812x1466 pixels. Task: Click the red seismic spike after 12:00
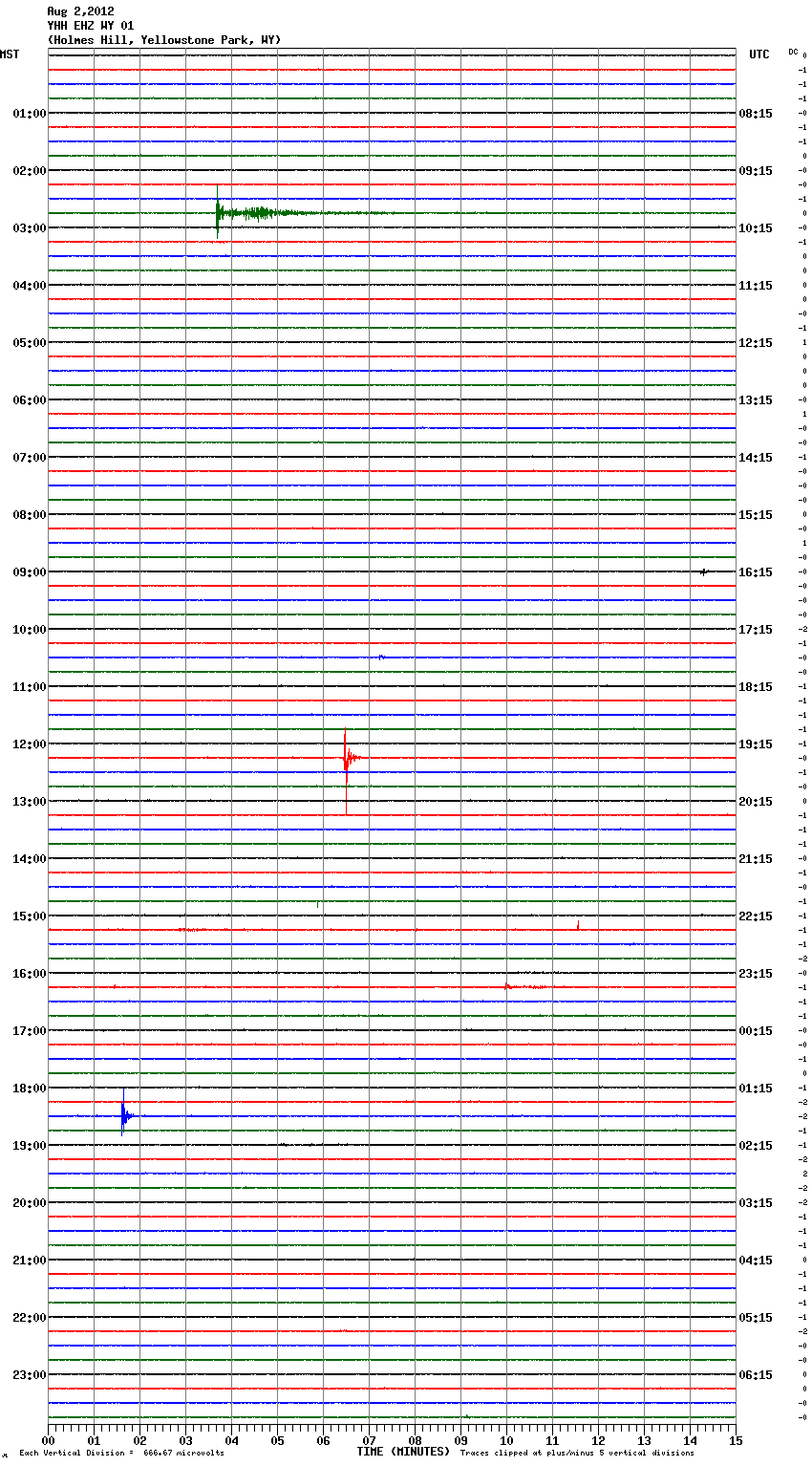click(350, 770)
